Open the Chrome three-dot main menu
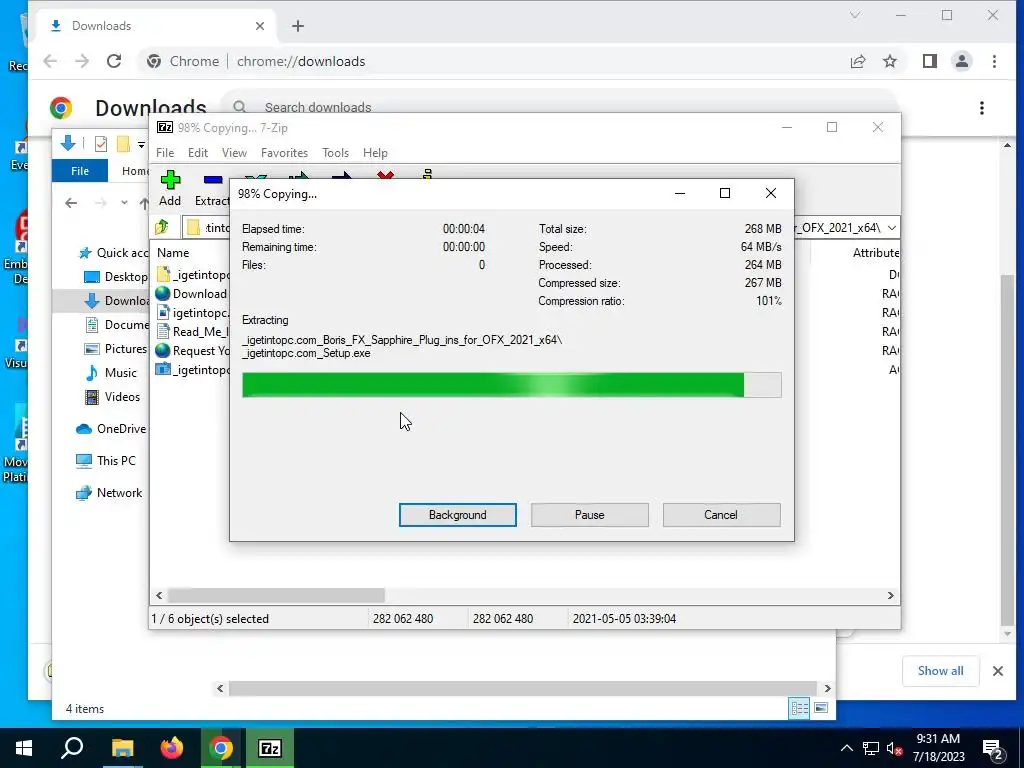The image size is (1024, 768). (x=994, y=61)
